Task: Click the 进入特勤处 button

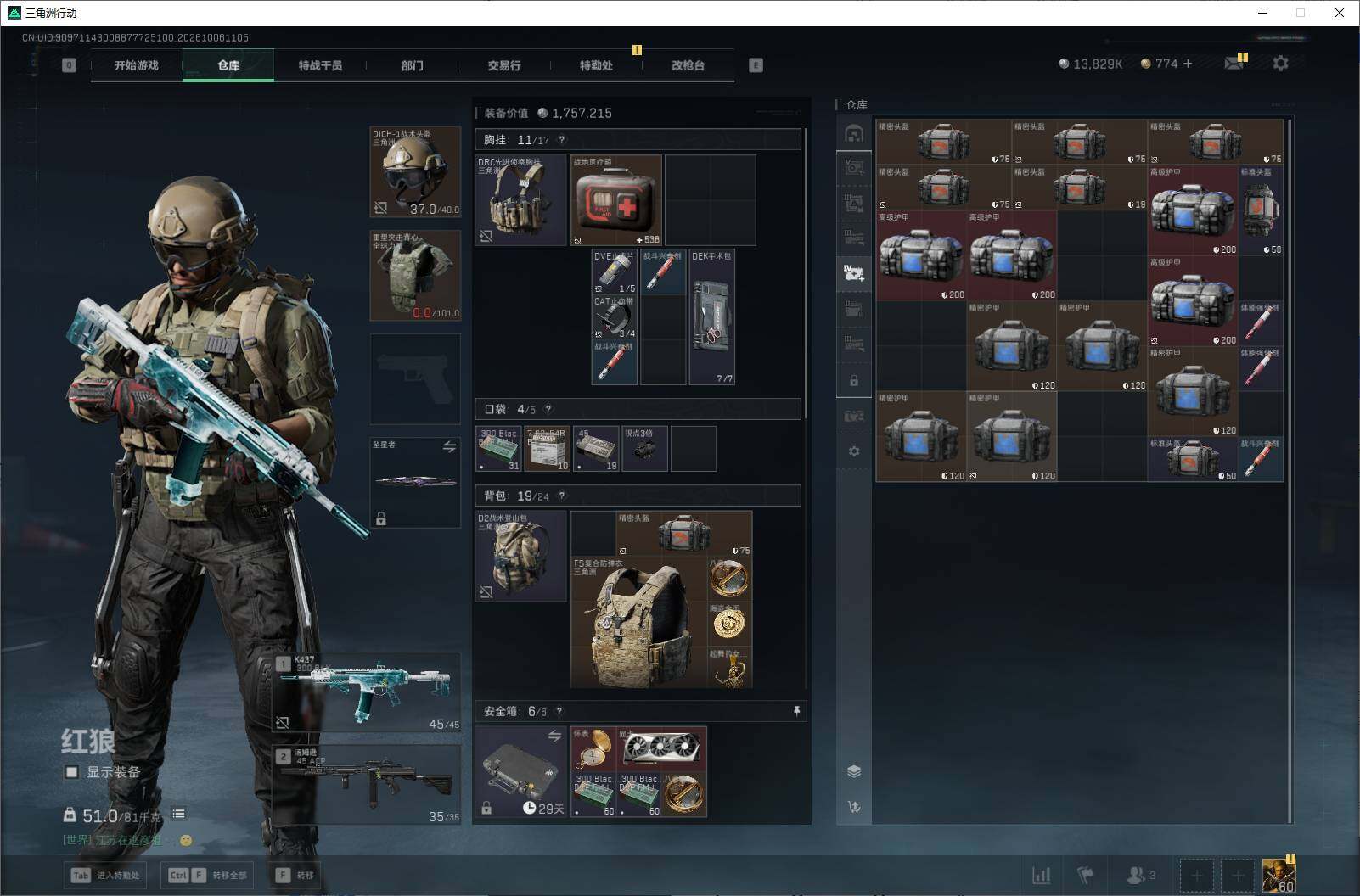Action: tap(106, 875)
